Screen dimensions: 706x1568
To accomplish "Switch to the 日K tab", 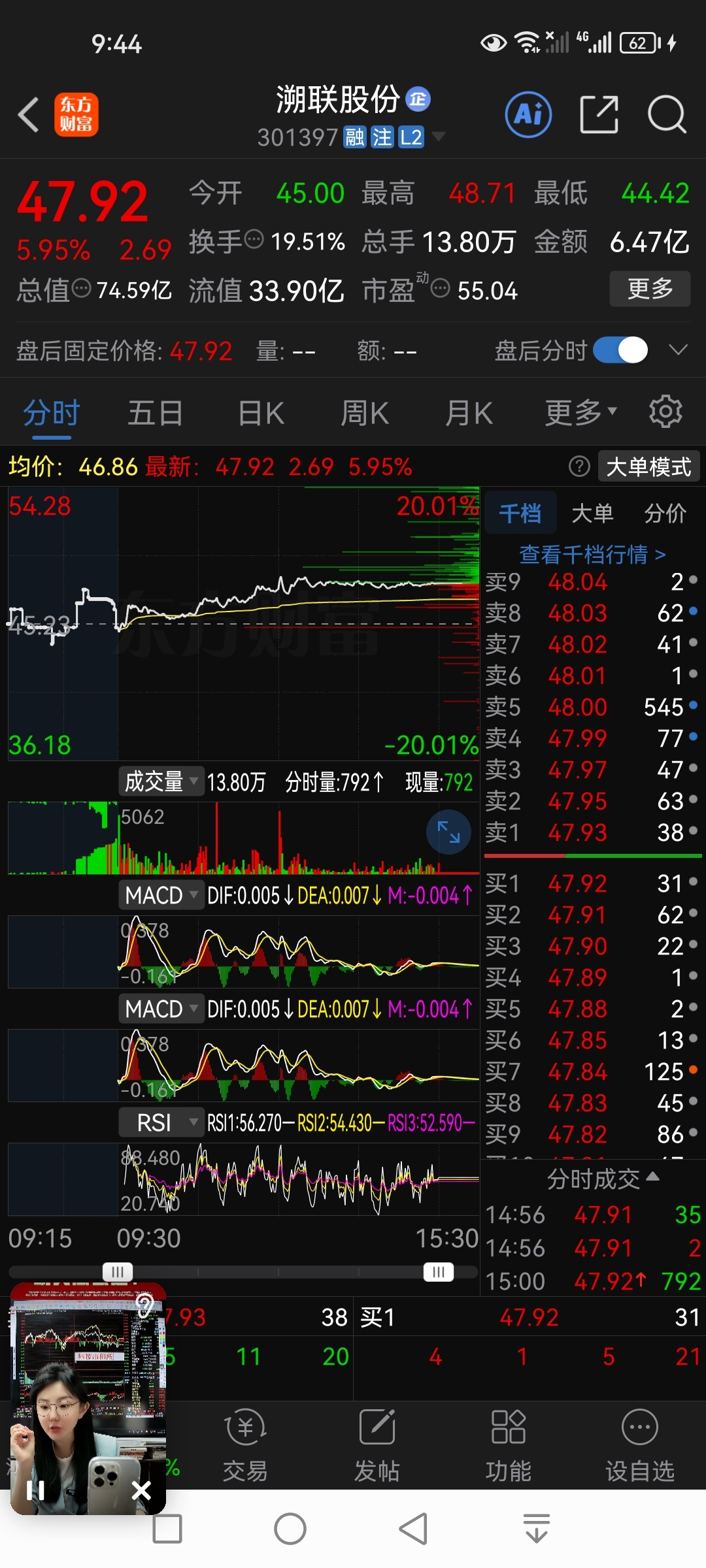I will (261, 414).
